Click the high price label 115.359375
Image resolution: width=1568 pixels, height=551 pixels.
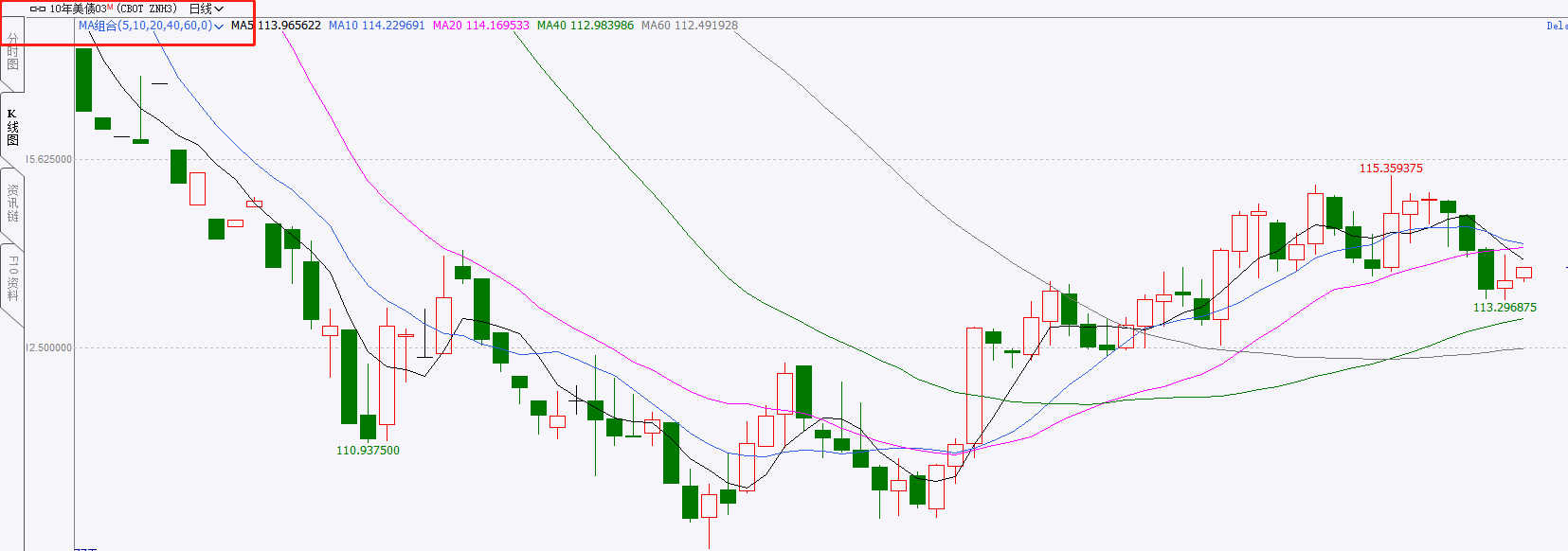tap(1391, 169)
